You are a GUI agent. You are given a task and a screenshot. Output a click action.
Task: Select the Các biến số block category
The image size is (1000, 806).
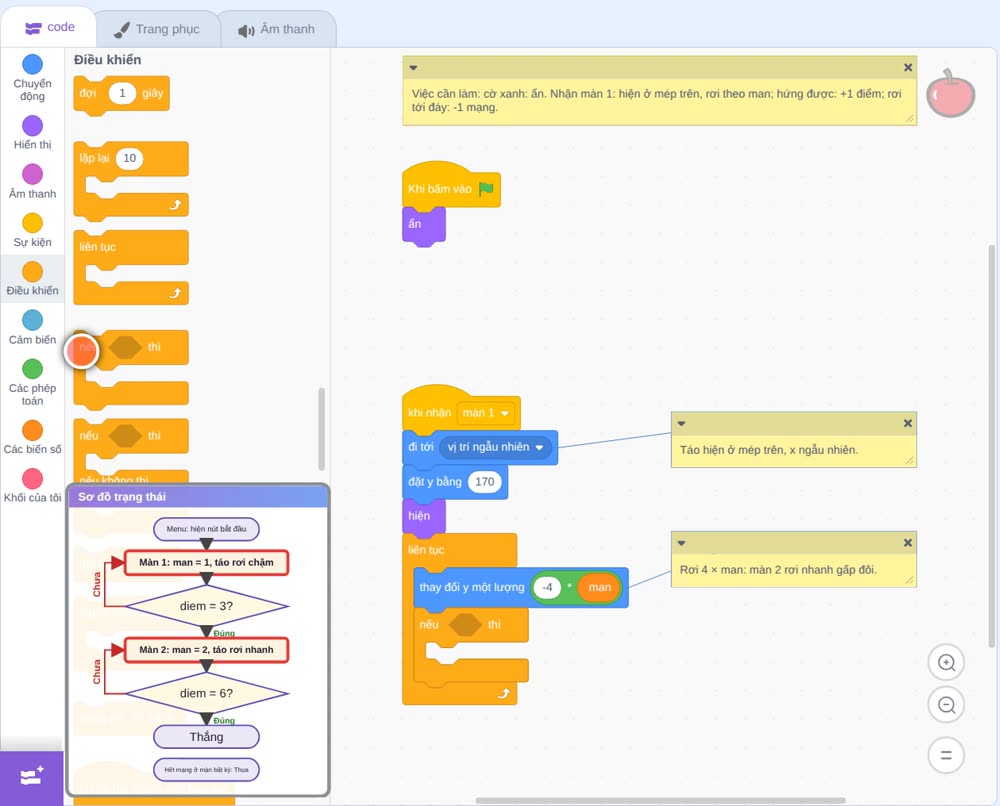pyautogui.click(x=32, y=437)
